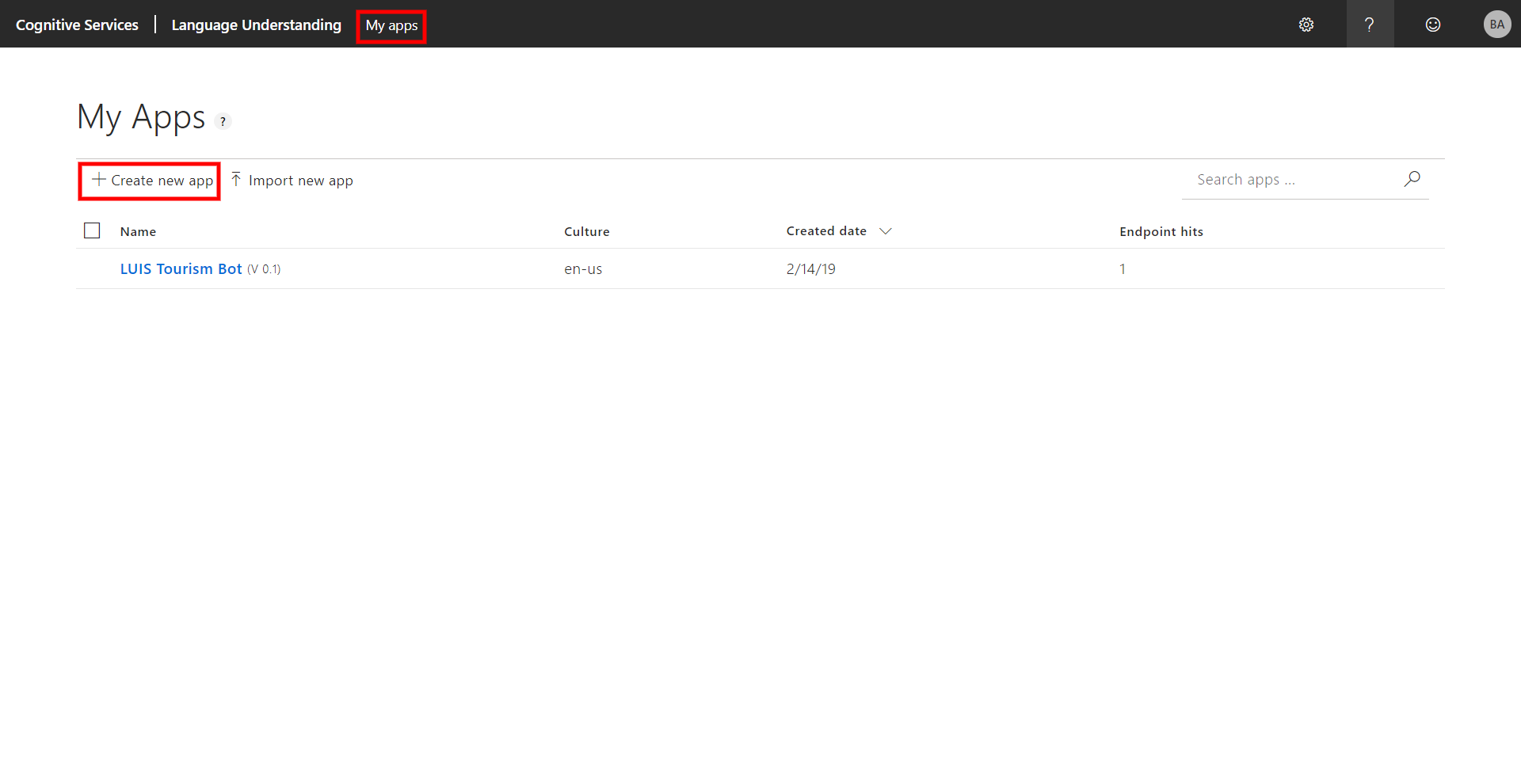
Task: Click the en-us culture cell
Action: coord(583,269)
